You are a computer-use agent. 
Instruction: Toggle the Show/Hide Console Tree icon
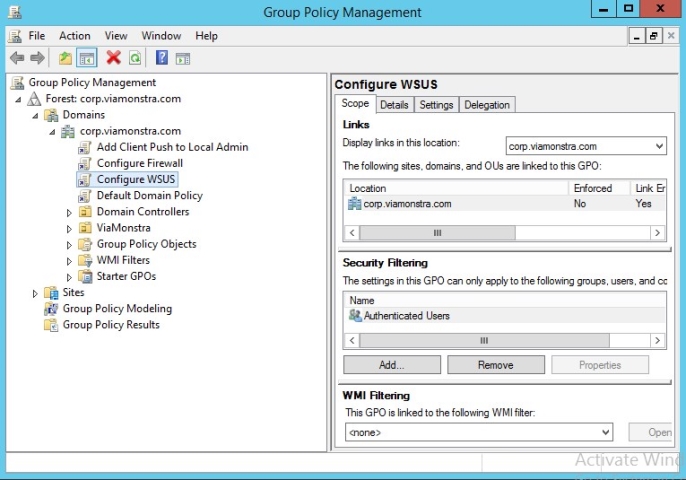tap(87, 58)
